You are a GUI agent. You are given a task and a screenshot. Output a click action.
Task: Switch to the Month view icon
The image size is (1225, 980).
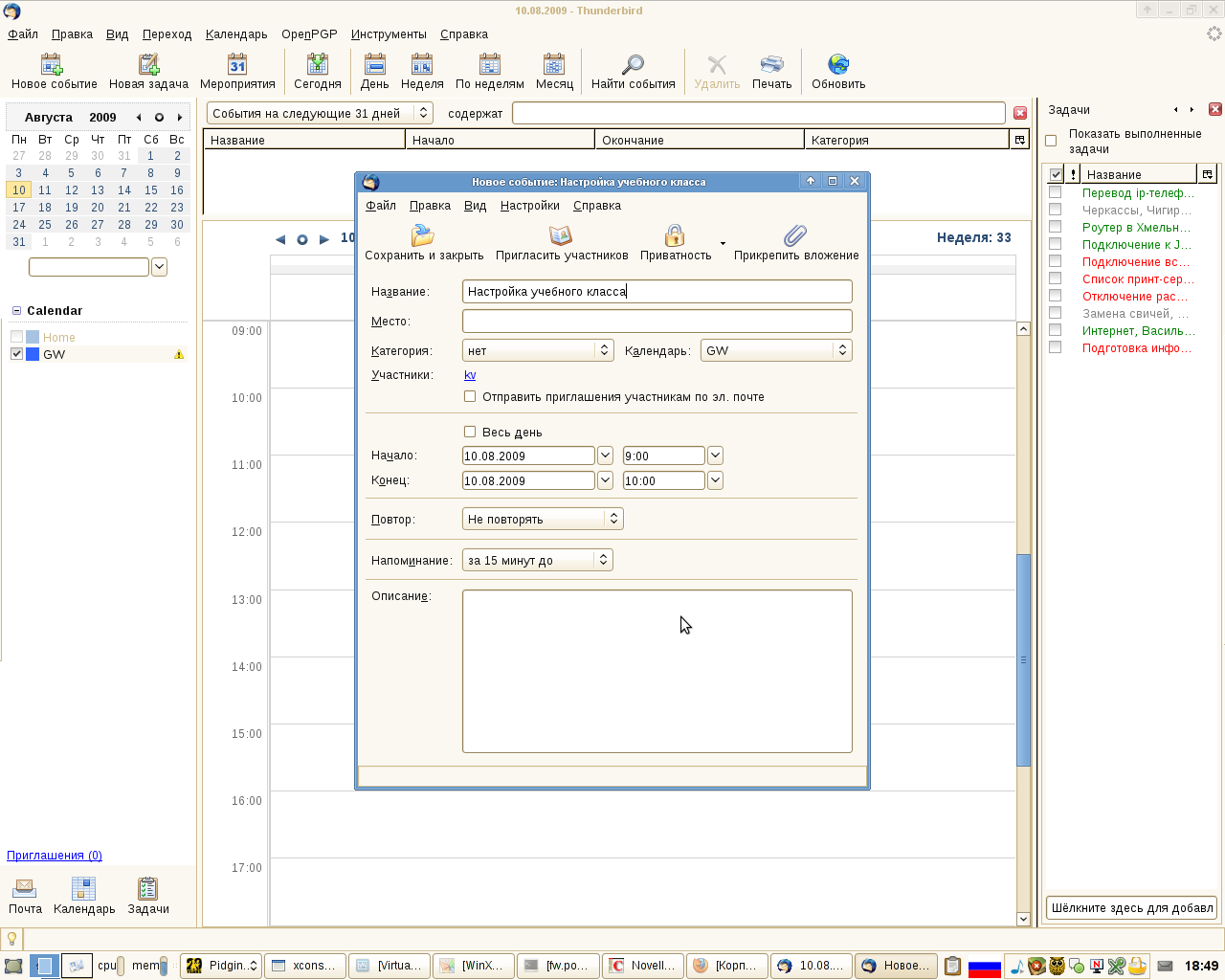click(554, 64)
